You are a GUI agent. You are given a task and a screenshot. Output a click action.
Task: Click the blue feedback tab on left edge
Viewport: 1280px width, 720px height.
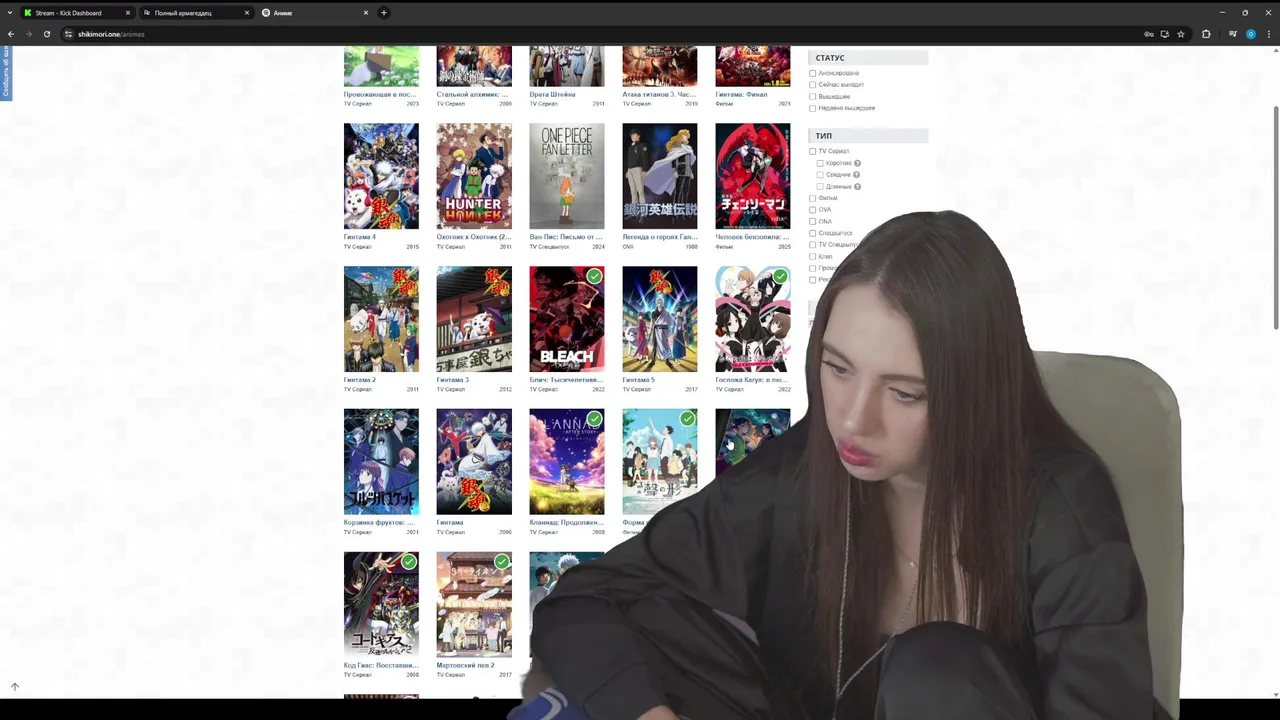pyautogui.click(x=5, y=72)
